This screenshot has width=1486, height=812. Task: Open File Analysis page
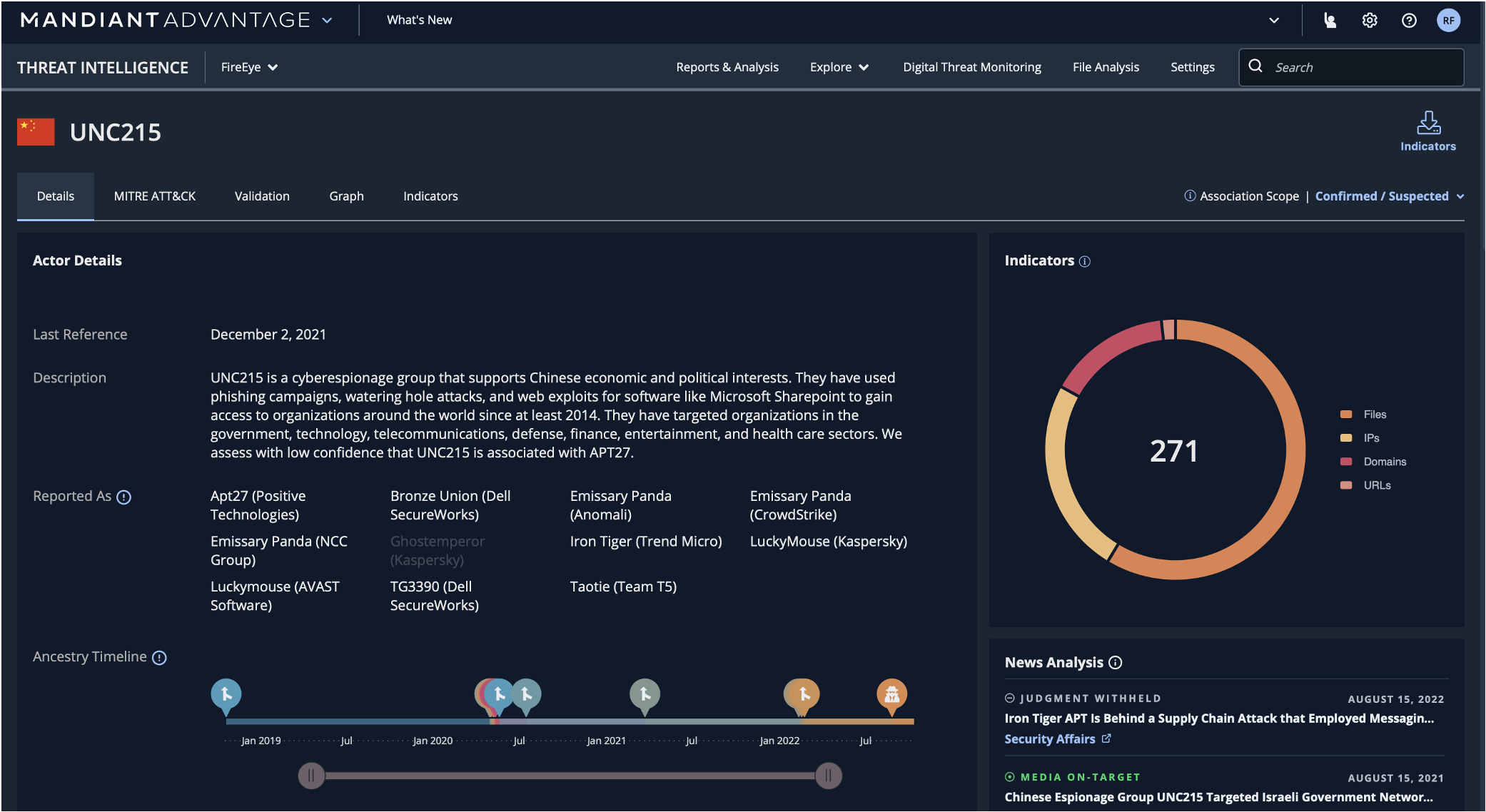click(x=1106, y=67)
